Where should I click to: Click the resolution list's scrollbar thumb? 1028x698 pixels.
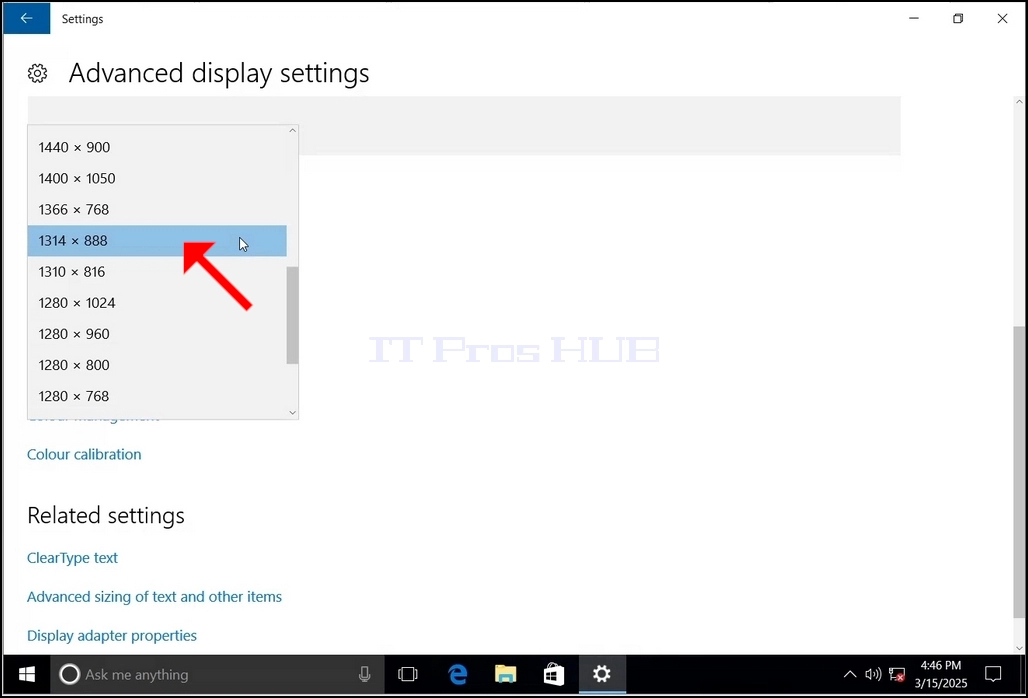[292, 315]
